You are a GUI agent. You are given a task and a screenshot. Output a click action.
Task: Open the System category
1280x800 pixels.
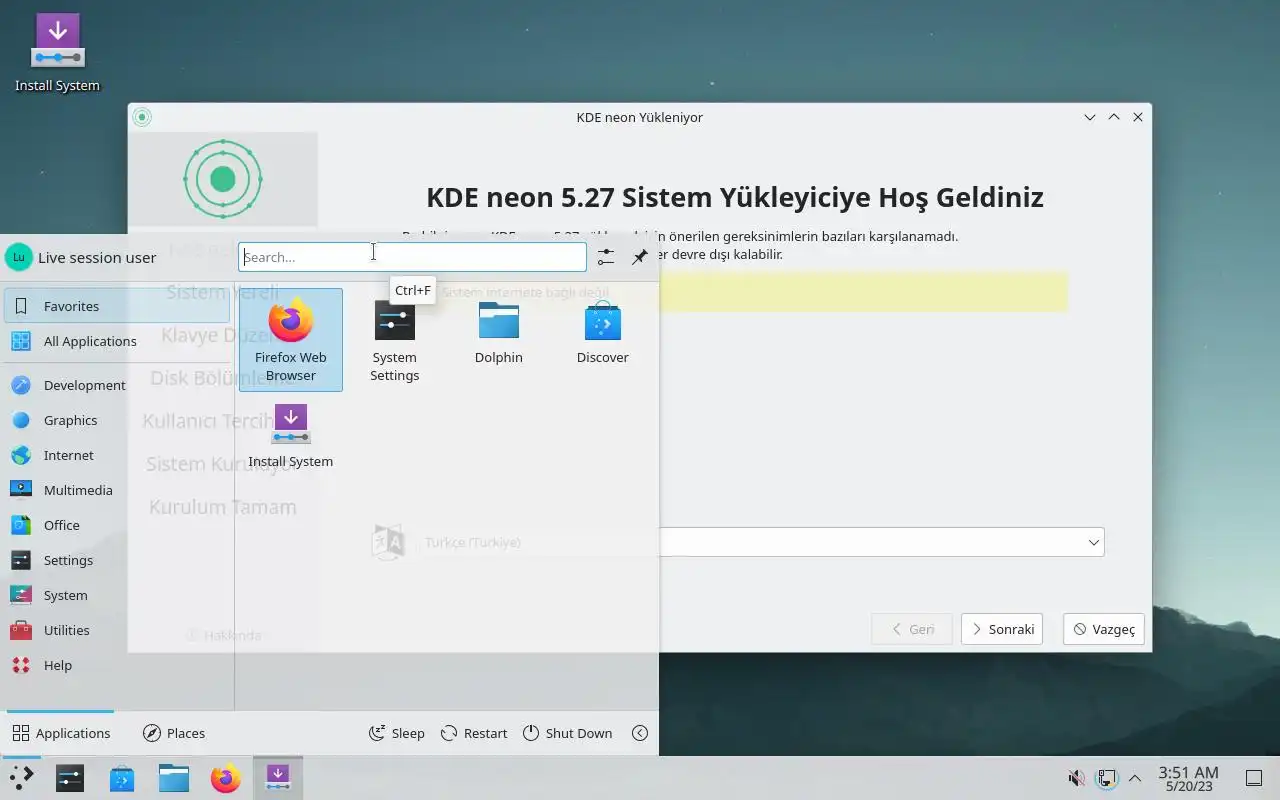(x=117, y=595)
